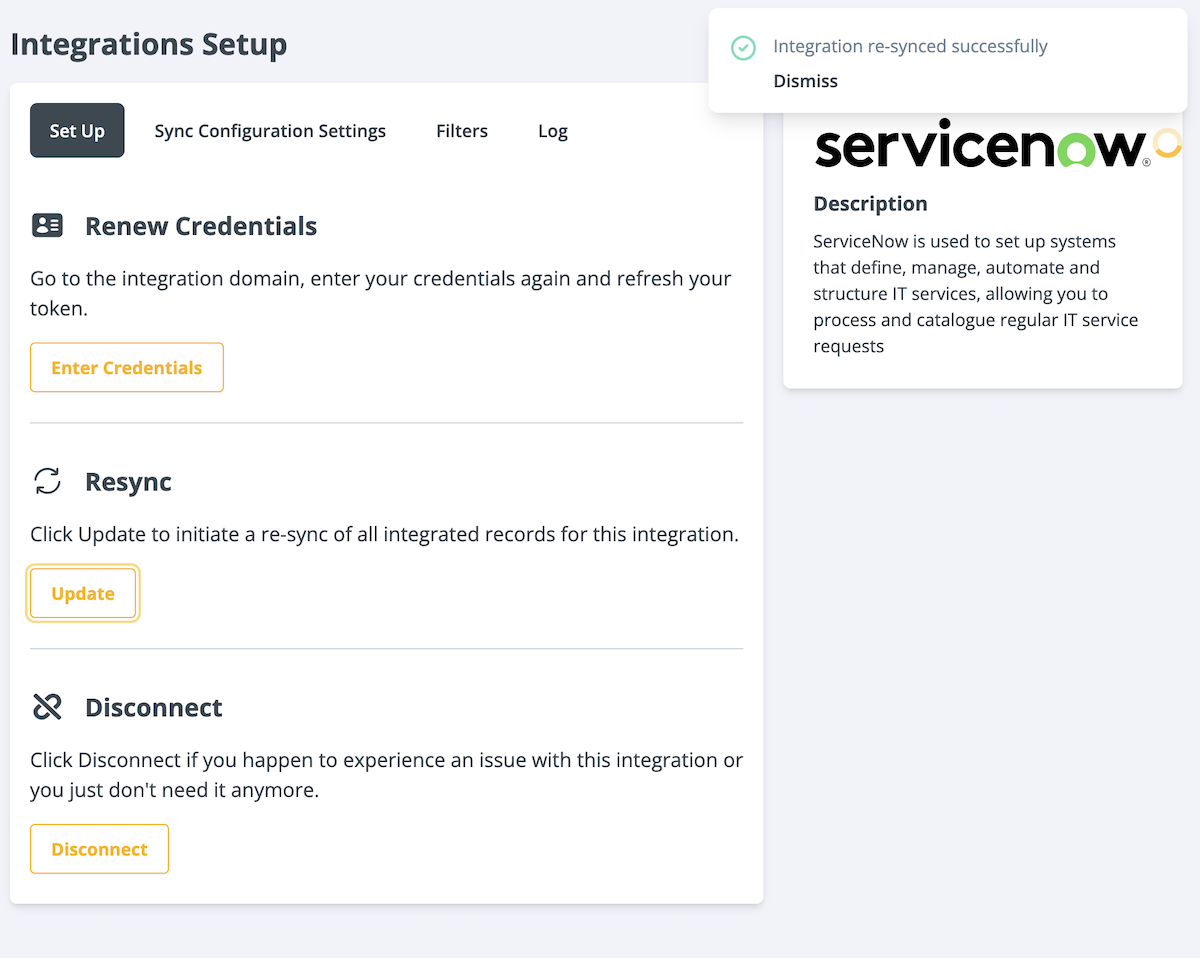Switch to the Log tab
1200x958 pixels.
(552, 130)
